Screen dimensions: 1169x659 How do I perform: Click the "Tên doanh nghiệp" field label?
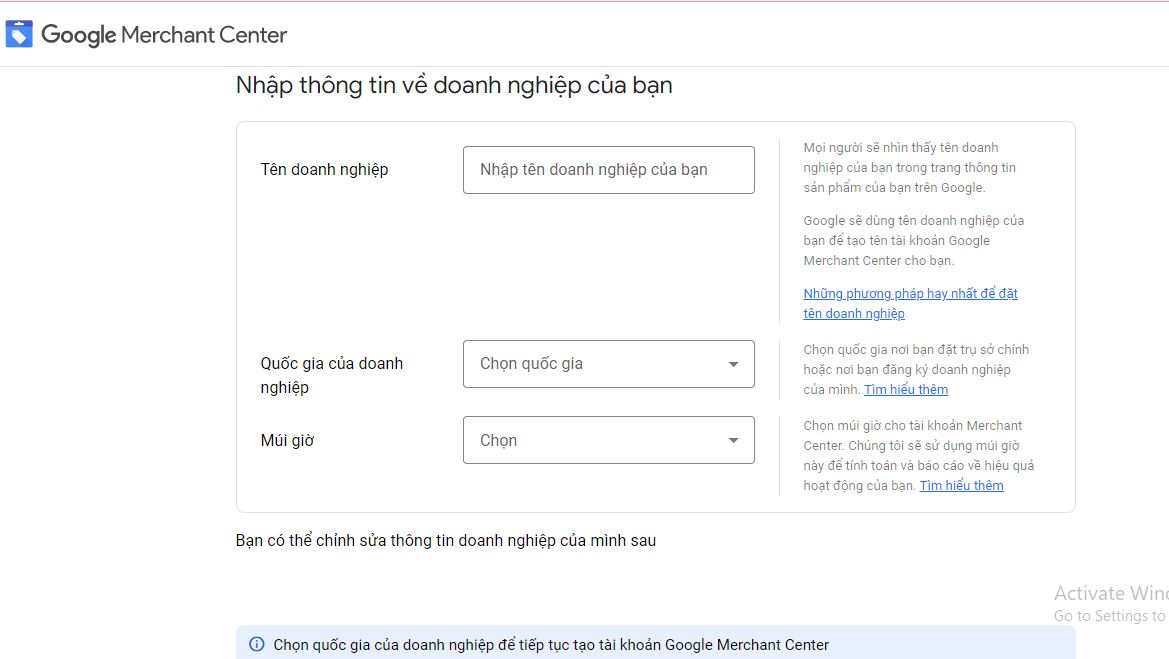(324, 169)
